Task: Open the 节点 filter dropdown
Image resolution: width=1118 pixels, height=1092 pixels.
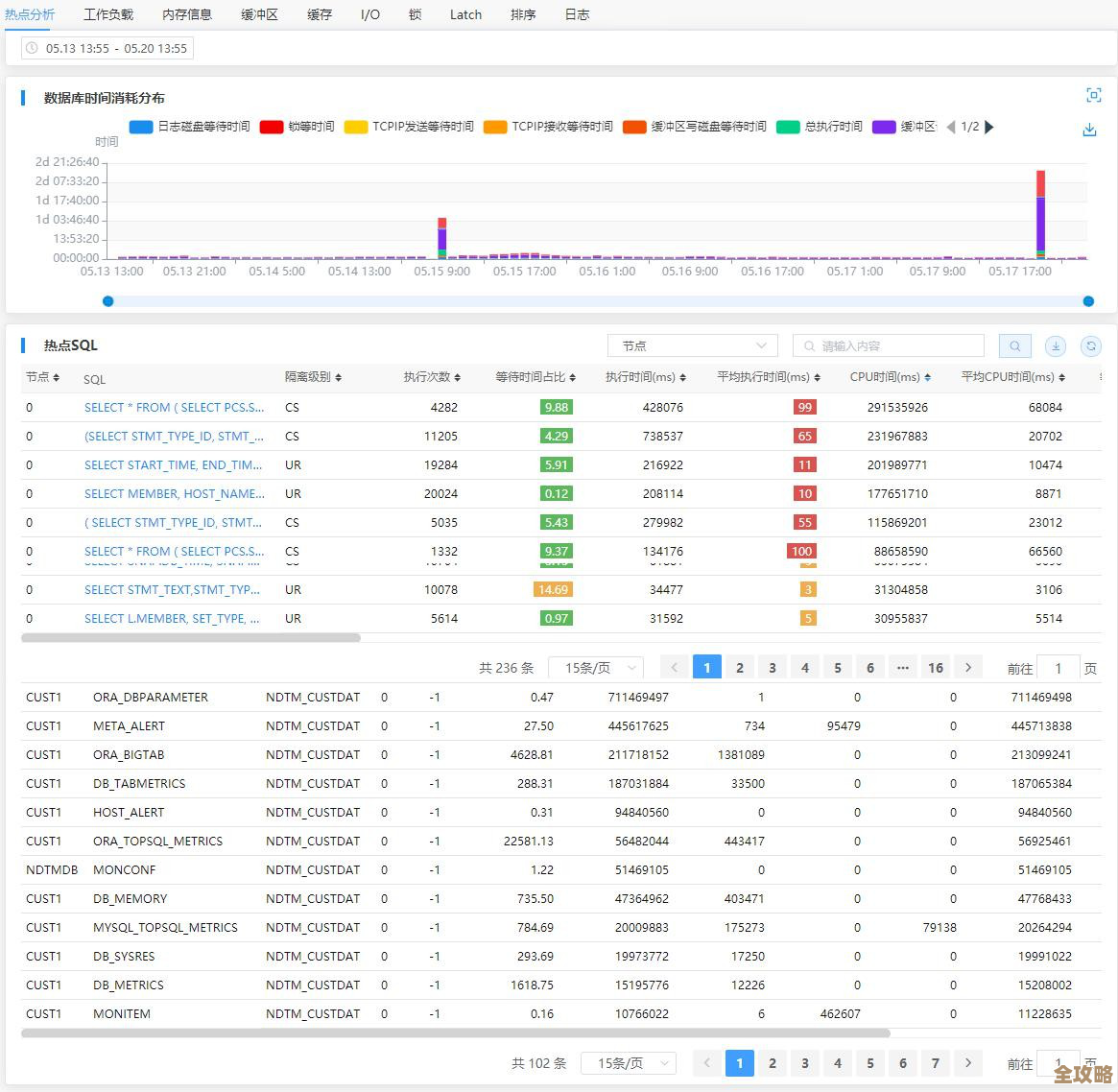Action: 692,345
